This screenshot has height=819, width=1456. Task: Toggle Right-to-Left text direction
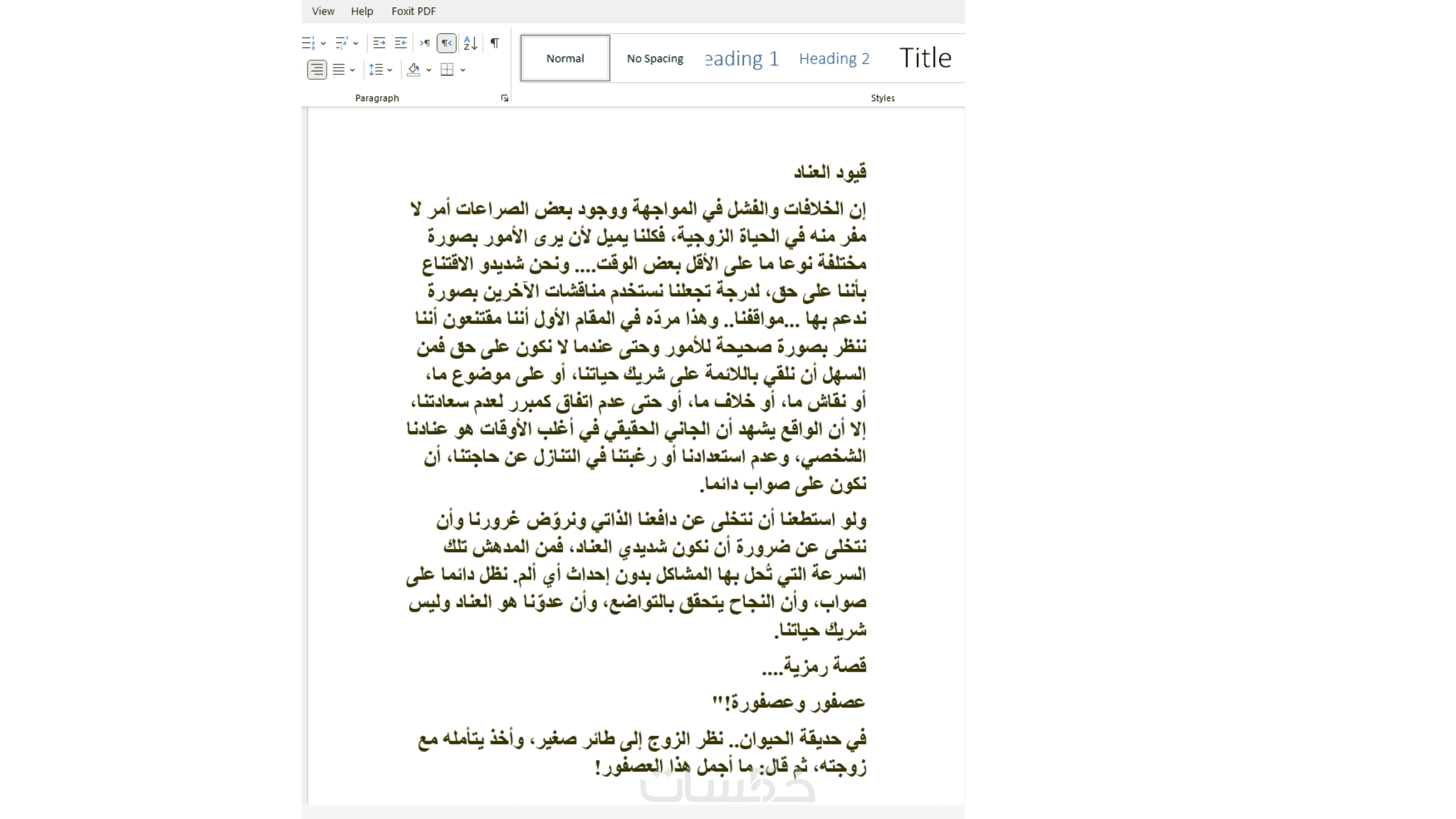pyautogui.click(x=446, y=43)
